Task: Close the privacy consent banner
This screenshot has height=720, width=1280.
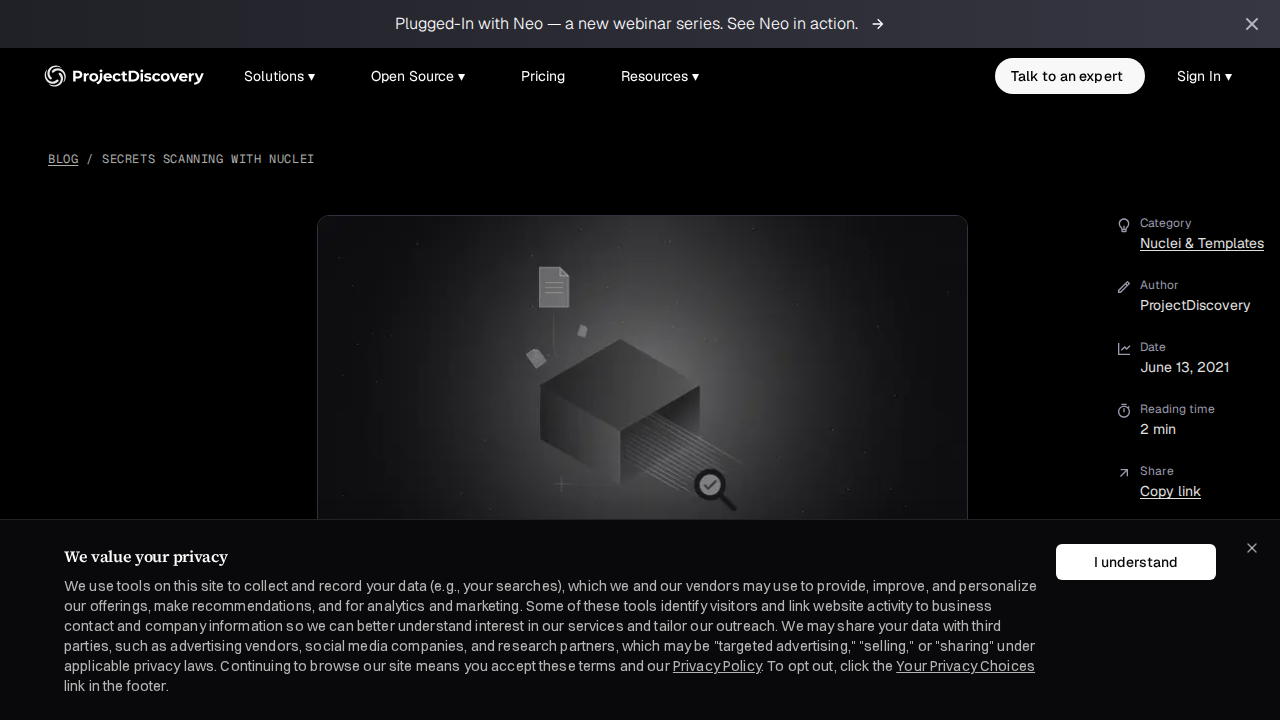Action: (1252, 548)
